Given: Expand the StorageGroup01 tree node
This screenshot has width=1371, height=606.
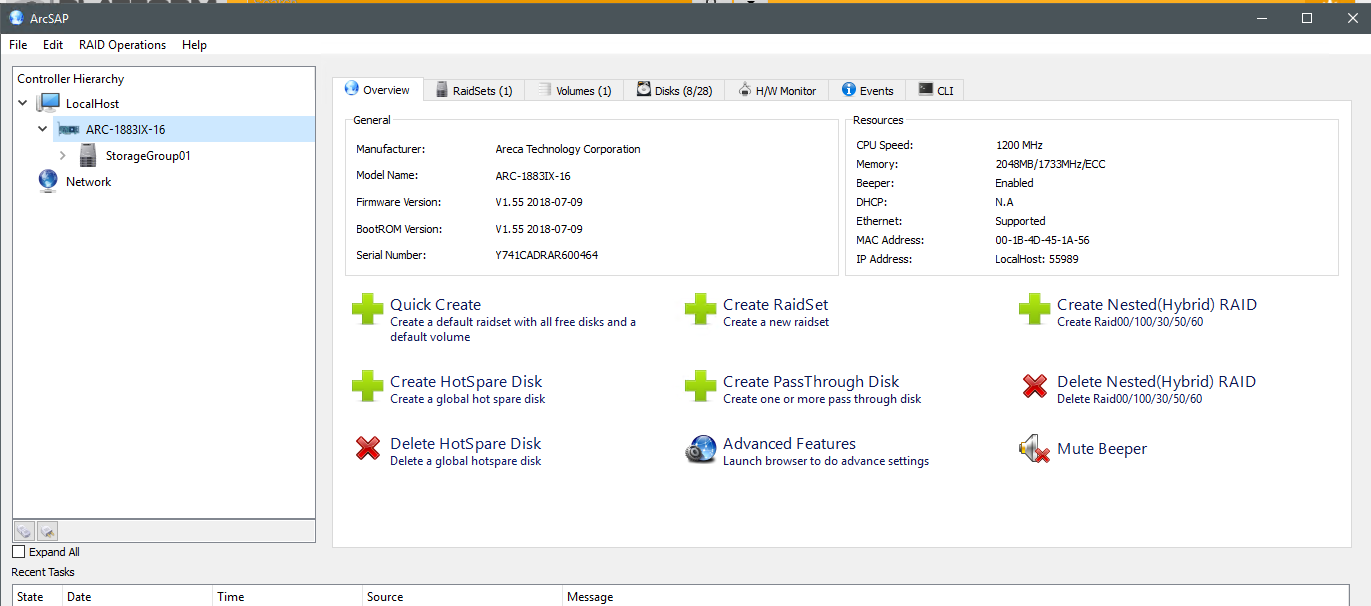Looking at the screenshot, I should pos(63,155).
